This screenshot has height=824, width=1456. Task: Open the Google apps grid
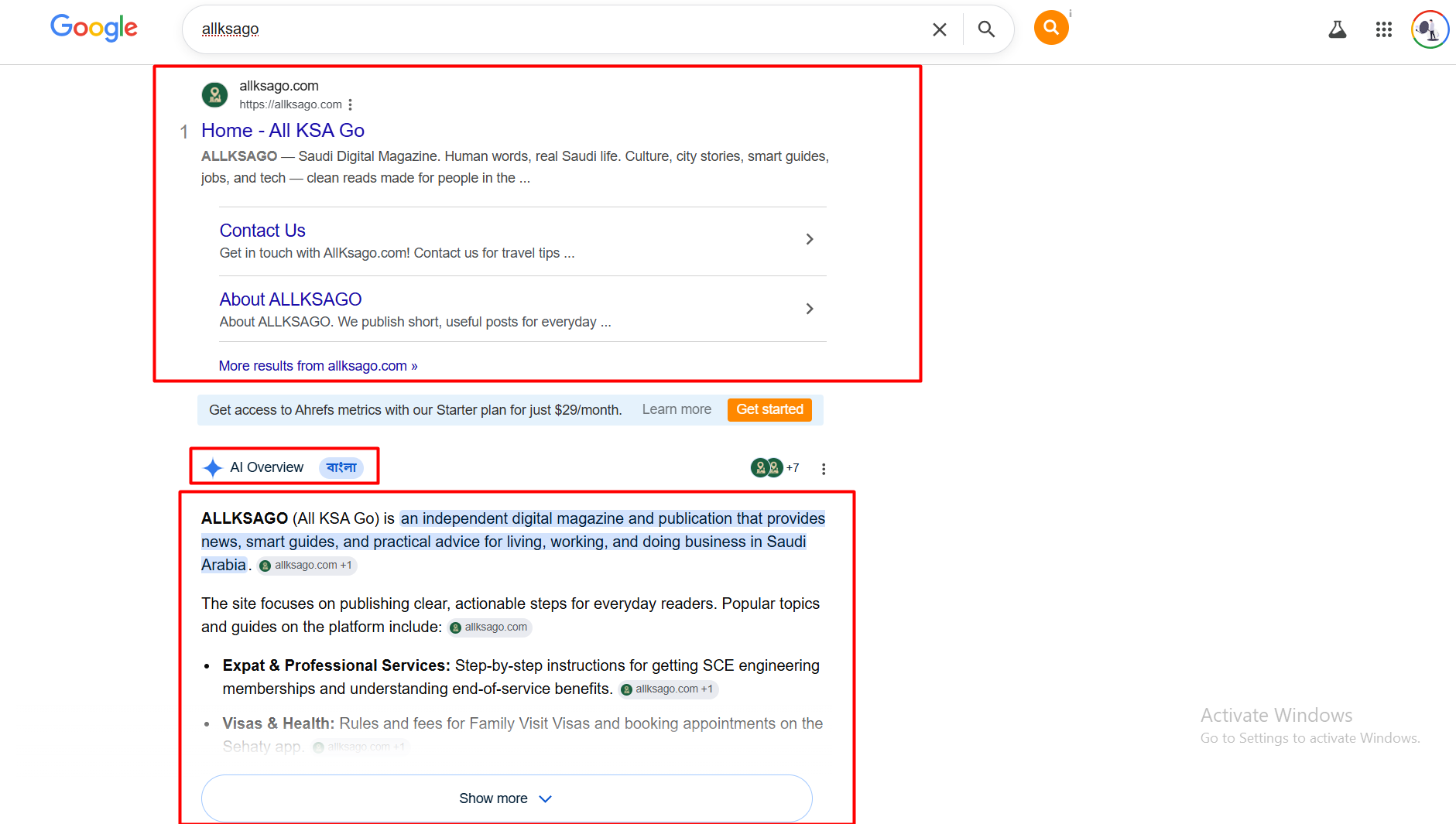[1384, 29]
